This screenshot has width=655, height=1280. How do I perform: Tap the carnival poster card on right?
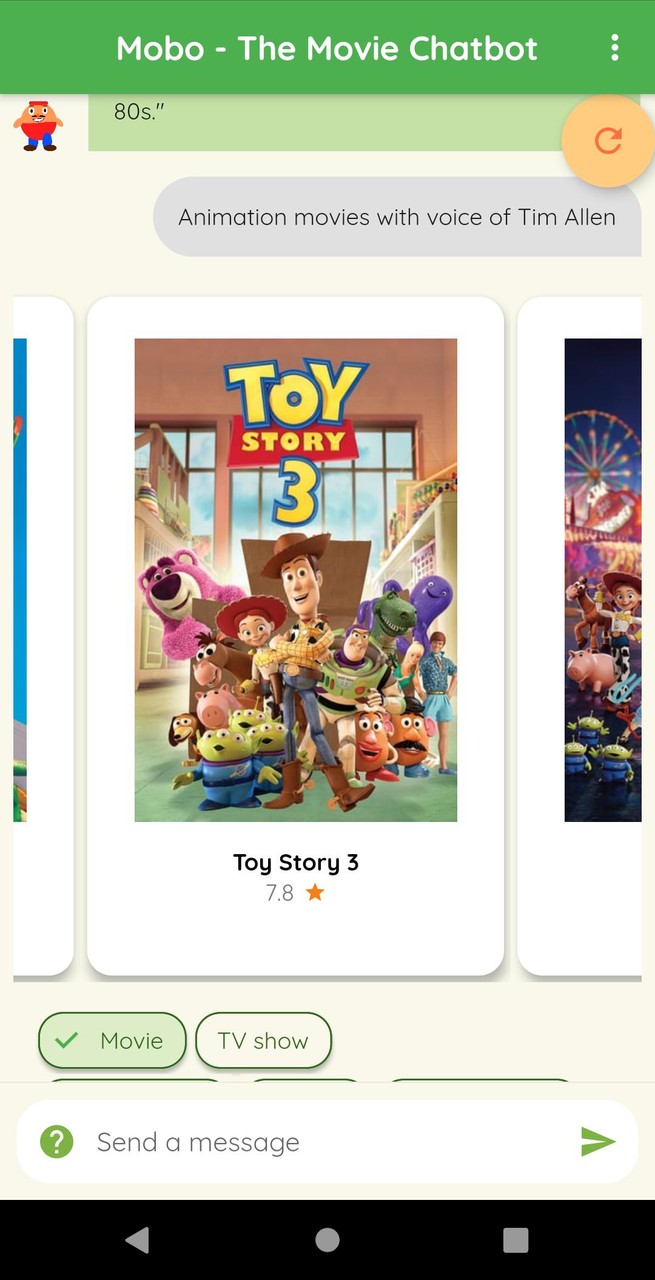(585, 636)
